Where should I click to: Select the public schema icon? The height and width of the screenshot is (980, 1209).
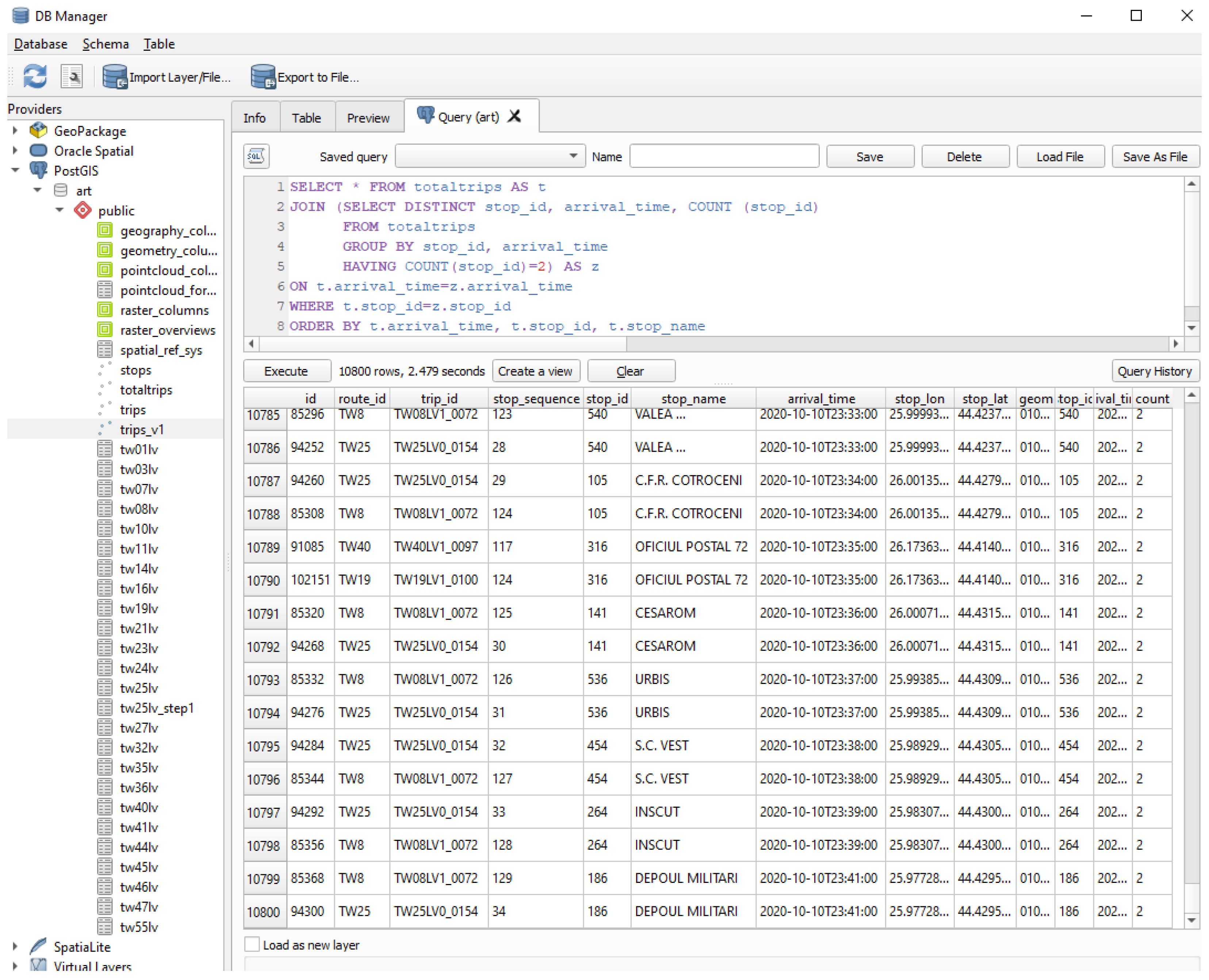tap(83, 211)
